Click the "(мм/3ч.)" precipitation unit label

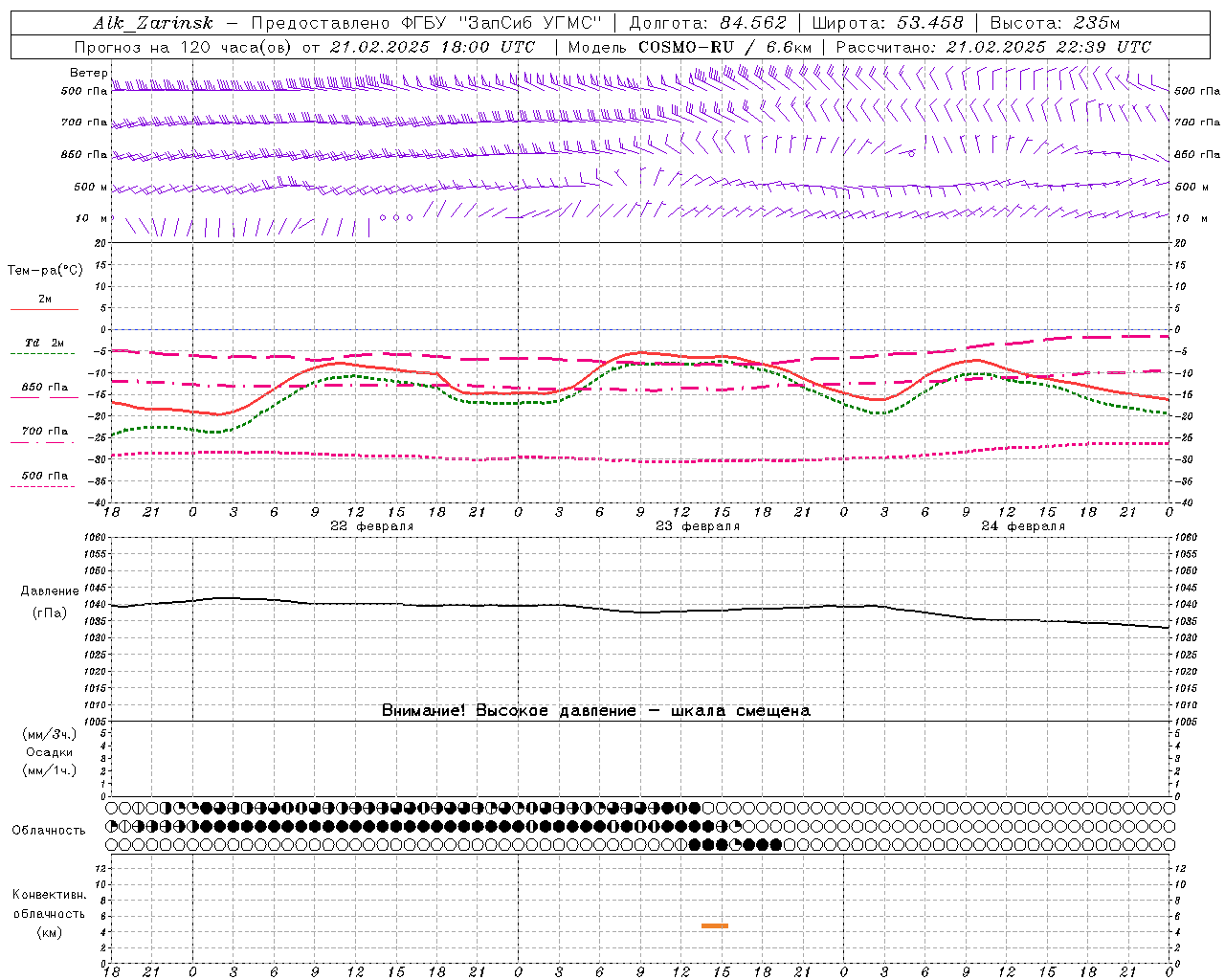[49, 734]
